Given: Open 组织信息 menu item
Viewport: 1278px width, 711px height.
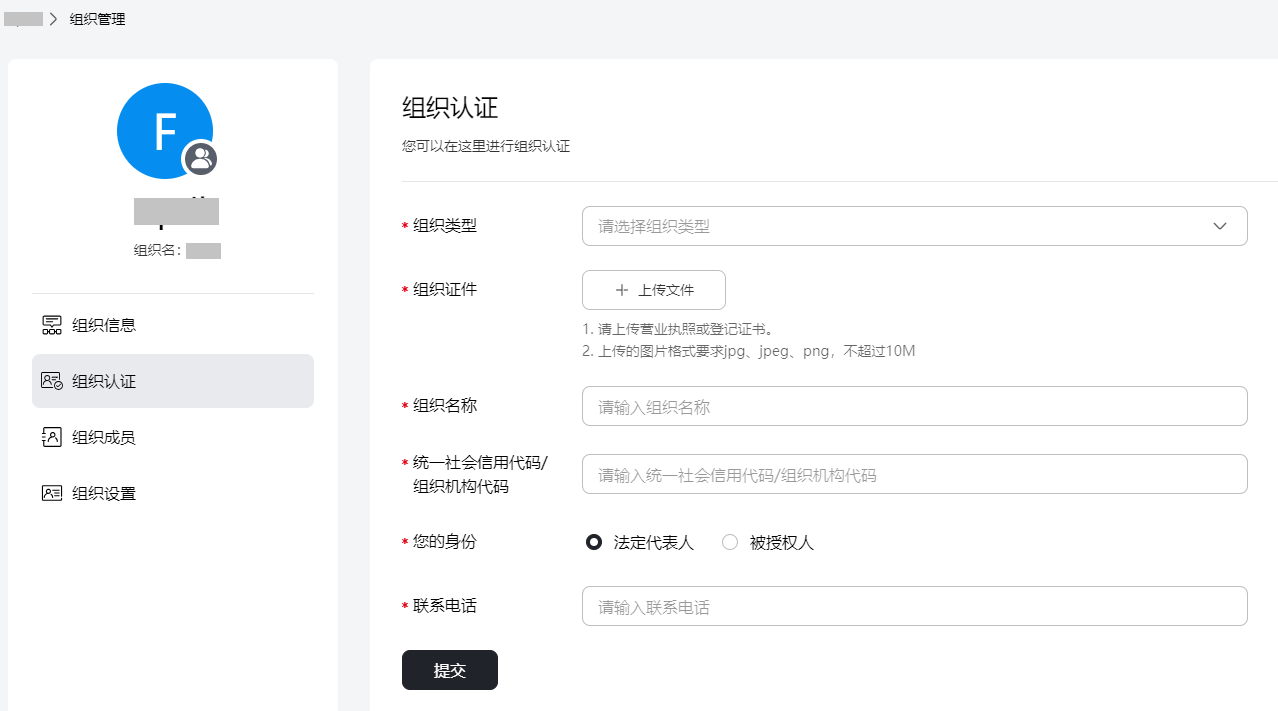Looking at the screenshot, I should (104, 325).
